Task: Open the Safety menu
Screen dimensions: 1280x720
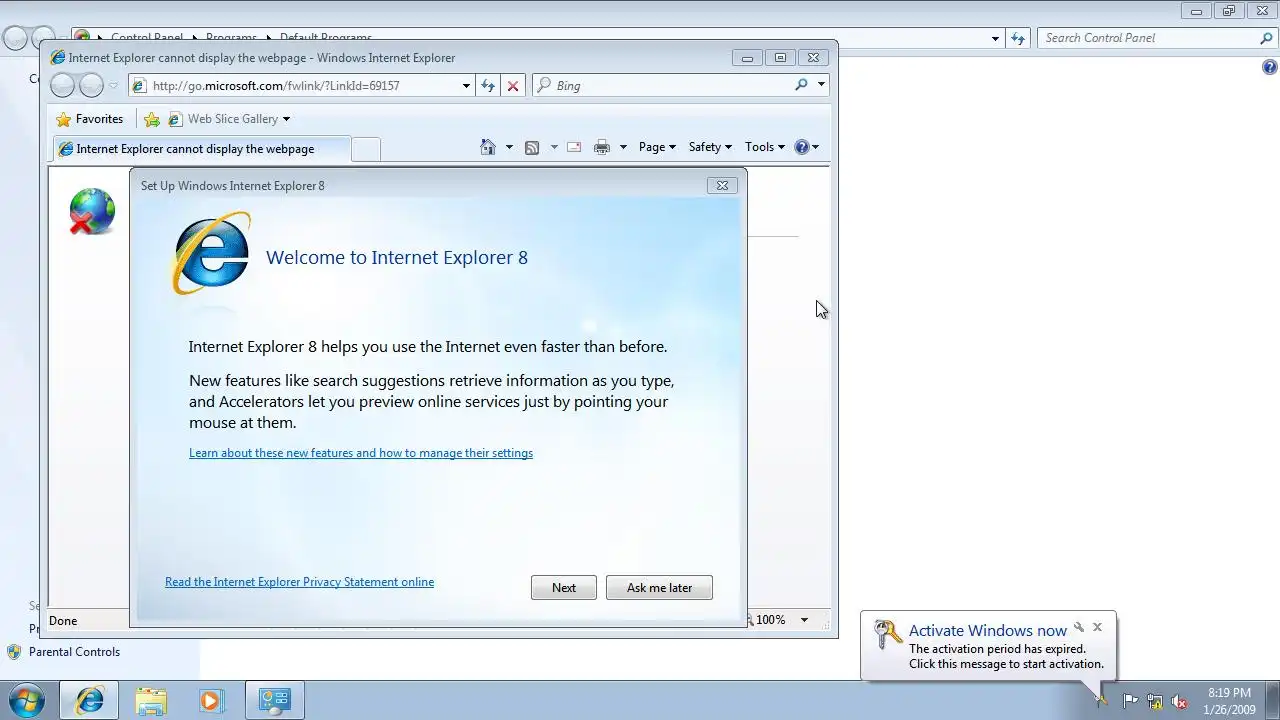Action: (x=710, y=147)
